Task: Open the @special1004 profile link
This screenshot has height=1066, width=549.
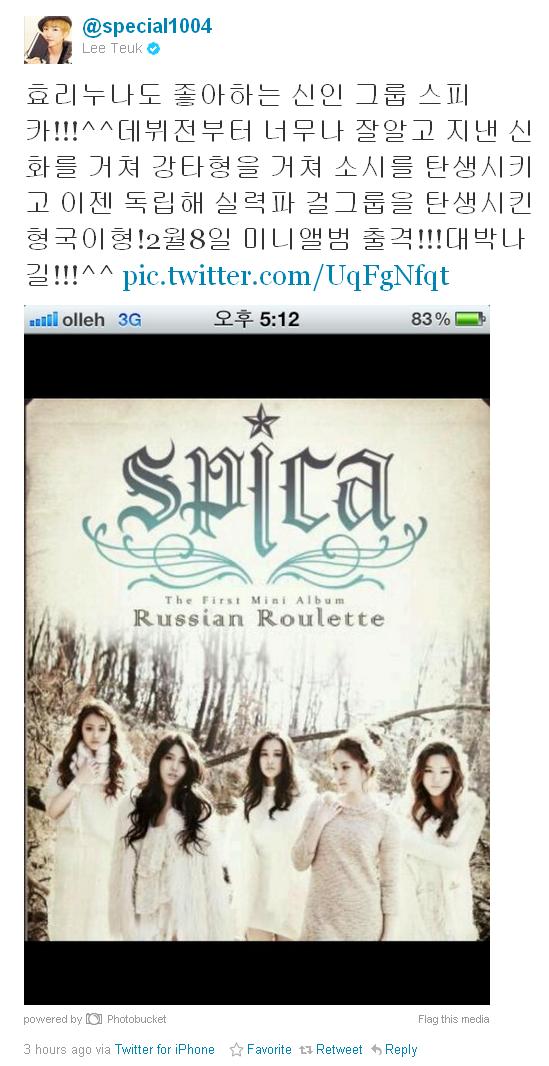Action: 147,26
